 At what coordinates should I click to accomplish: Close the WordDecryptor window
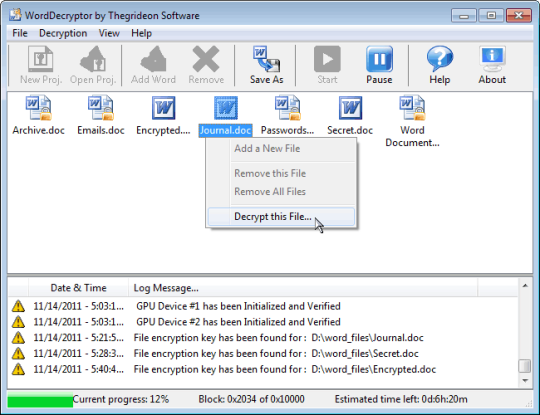pos(519,15)
